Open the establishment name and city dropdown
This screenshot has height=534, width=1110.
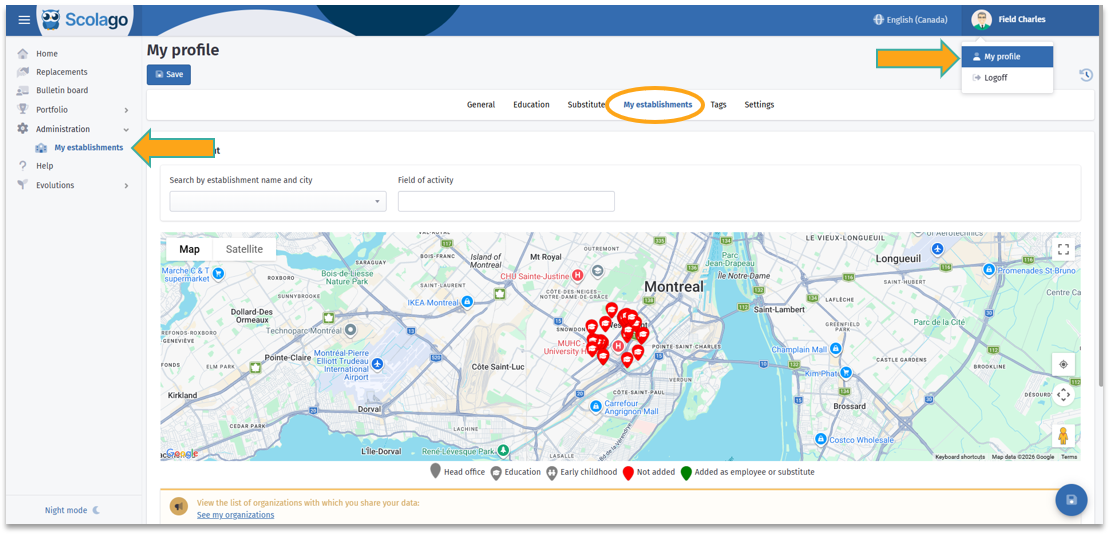[x=278, y=201]
